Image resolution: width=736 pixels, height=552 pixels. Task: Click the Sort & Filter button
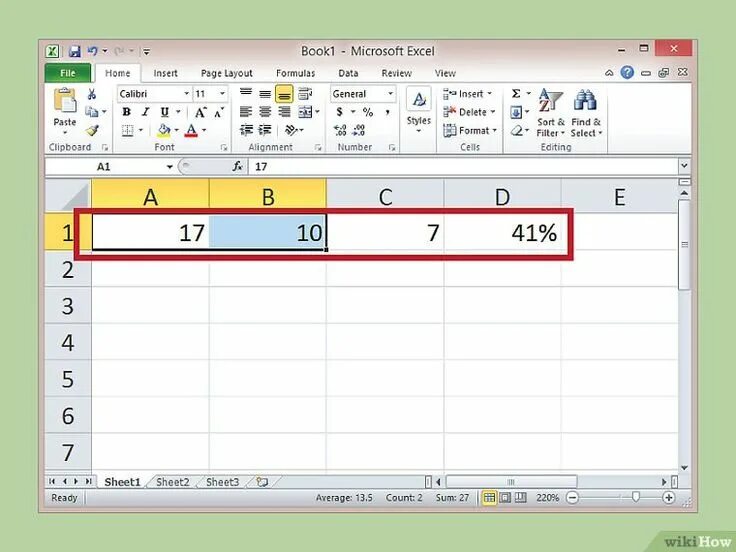(551, 113)
